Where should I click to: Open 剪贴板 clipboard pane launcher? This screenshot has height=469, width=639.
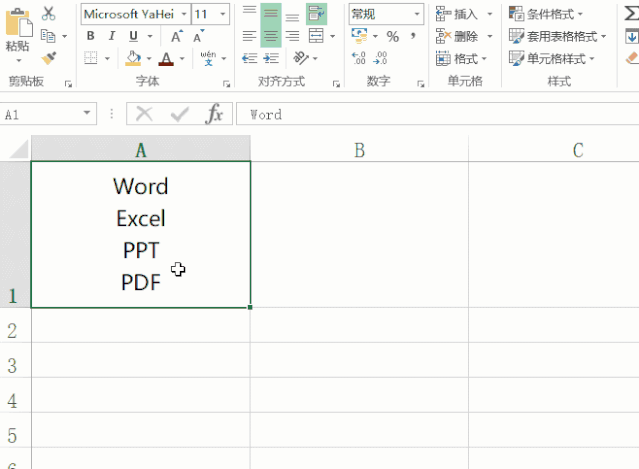pos(68,84)
